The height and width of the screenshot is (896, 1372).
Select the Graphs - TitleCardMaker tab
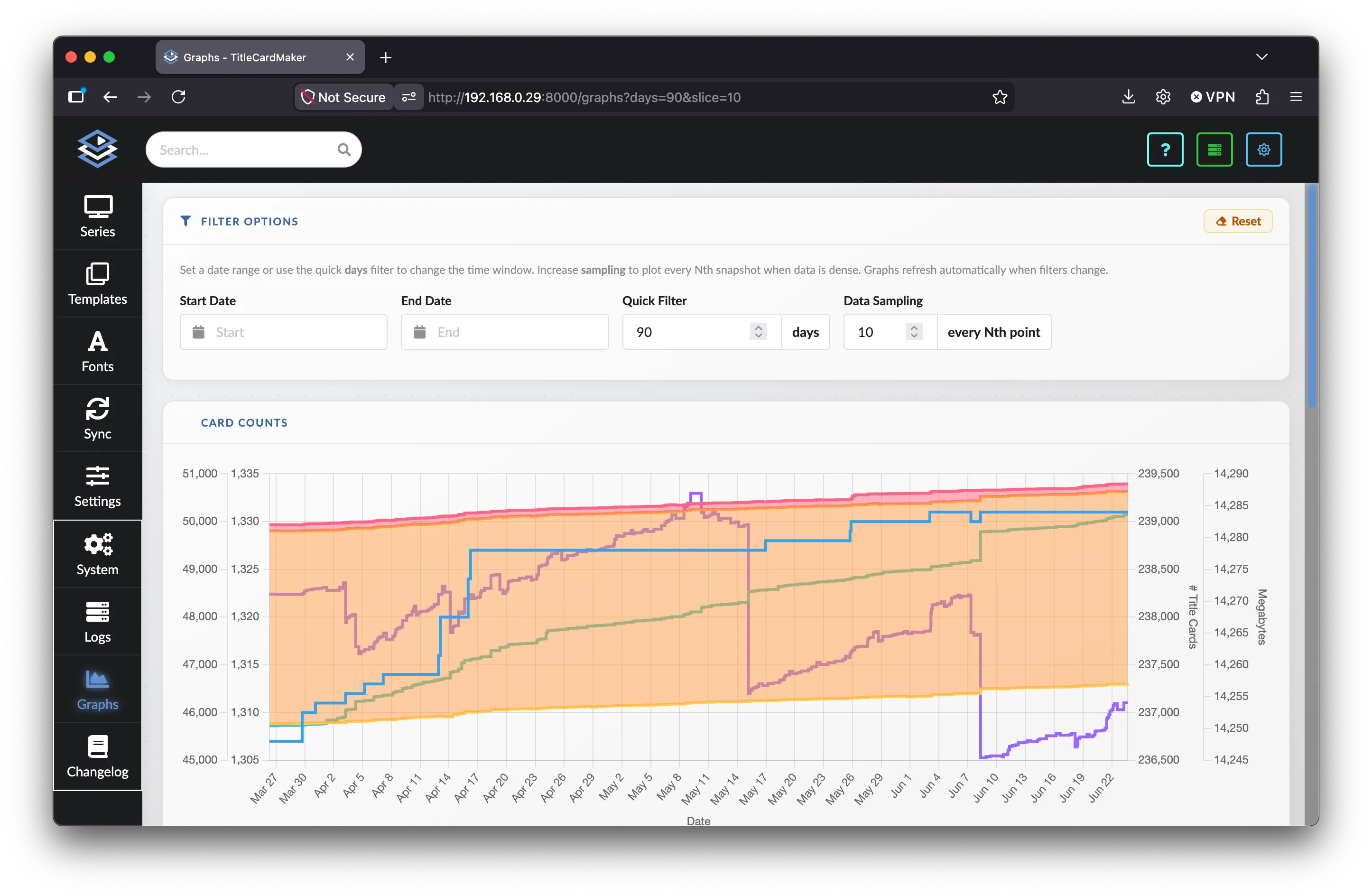pos(260,57)
